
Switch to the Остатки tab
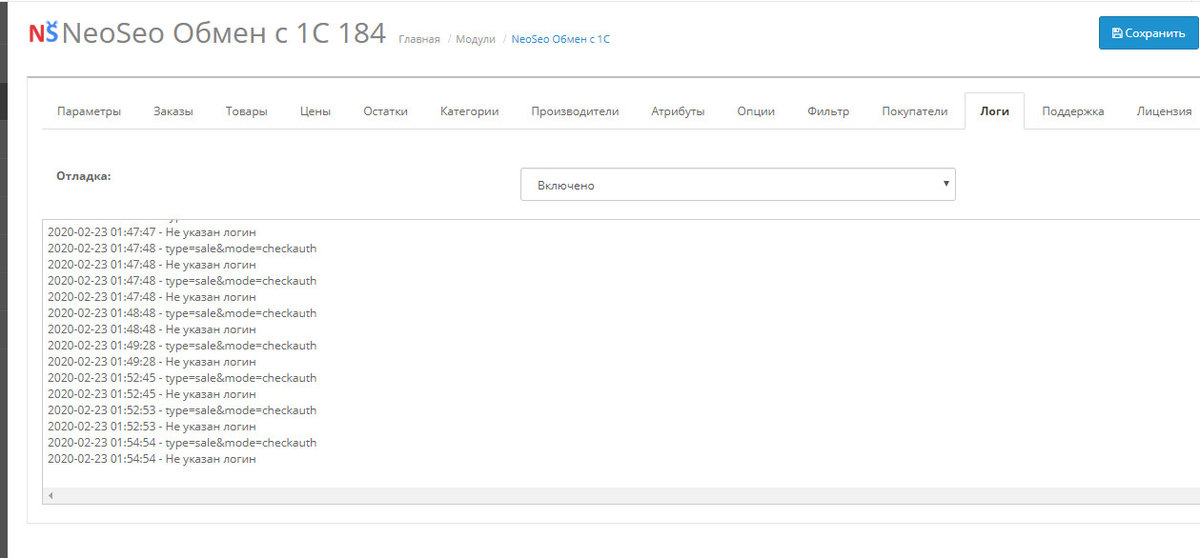385,111
